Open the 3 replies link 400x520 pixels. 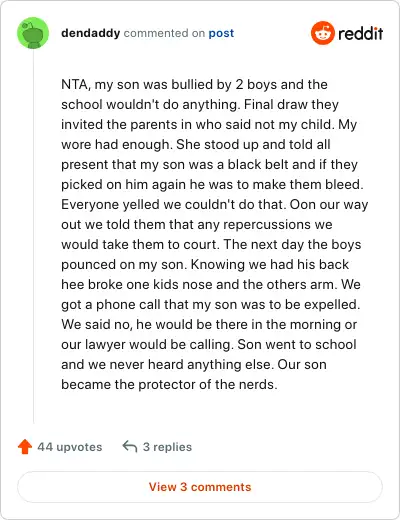(167, 447)
